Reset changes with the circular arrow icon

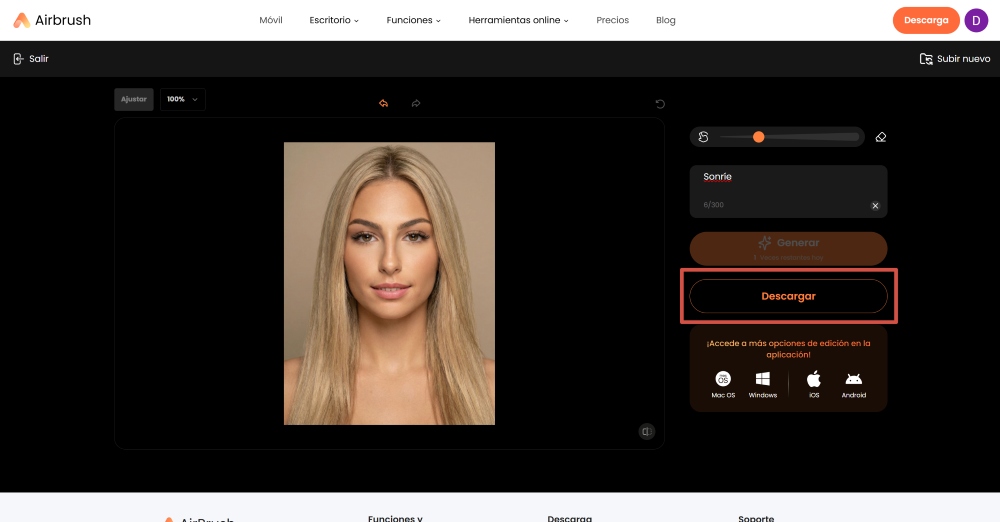coord(660,104)
